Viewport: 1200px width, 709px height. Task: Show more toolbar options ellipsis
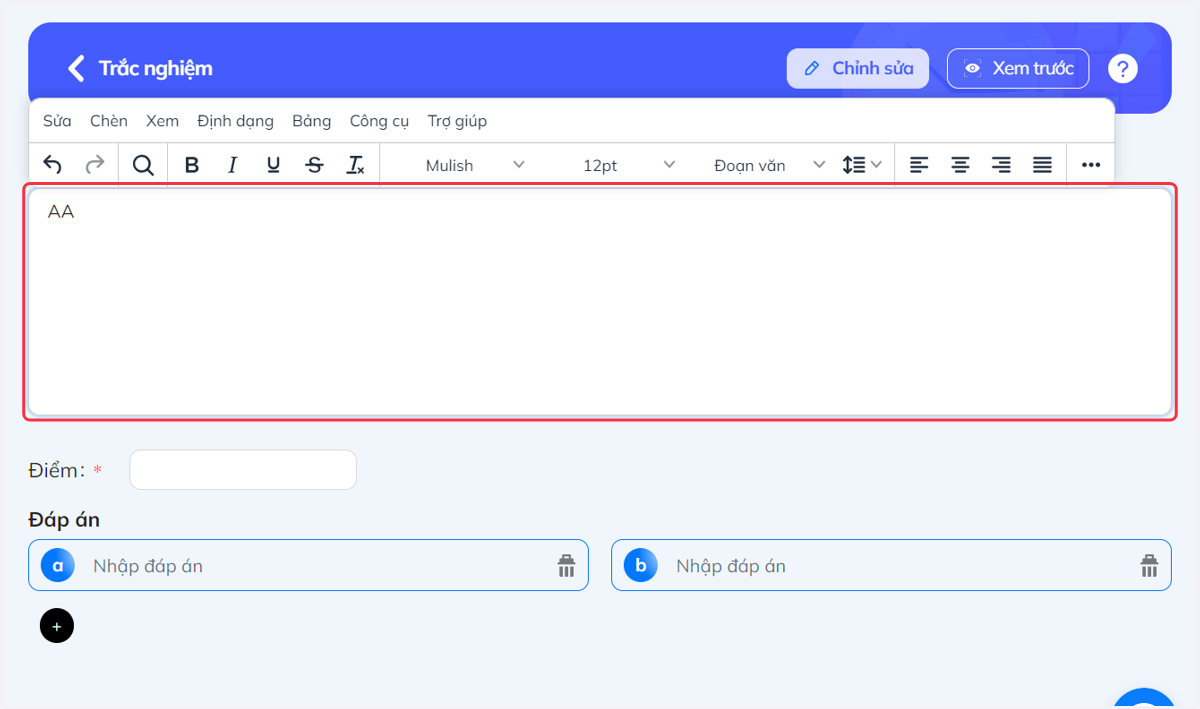point(1091,165)
